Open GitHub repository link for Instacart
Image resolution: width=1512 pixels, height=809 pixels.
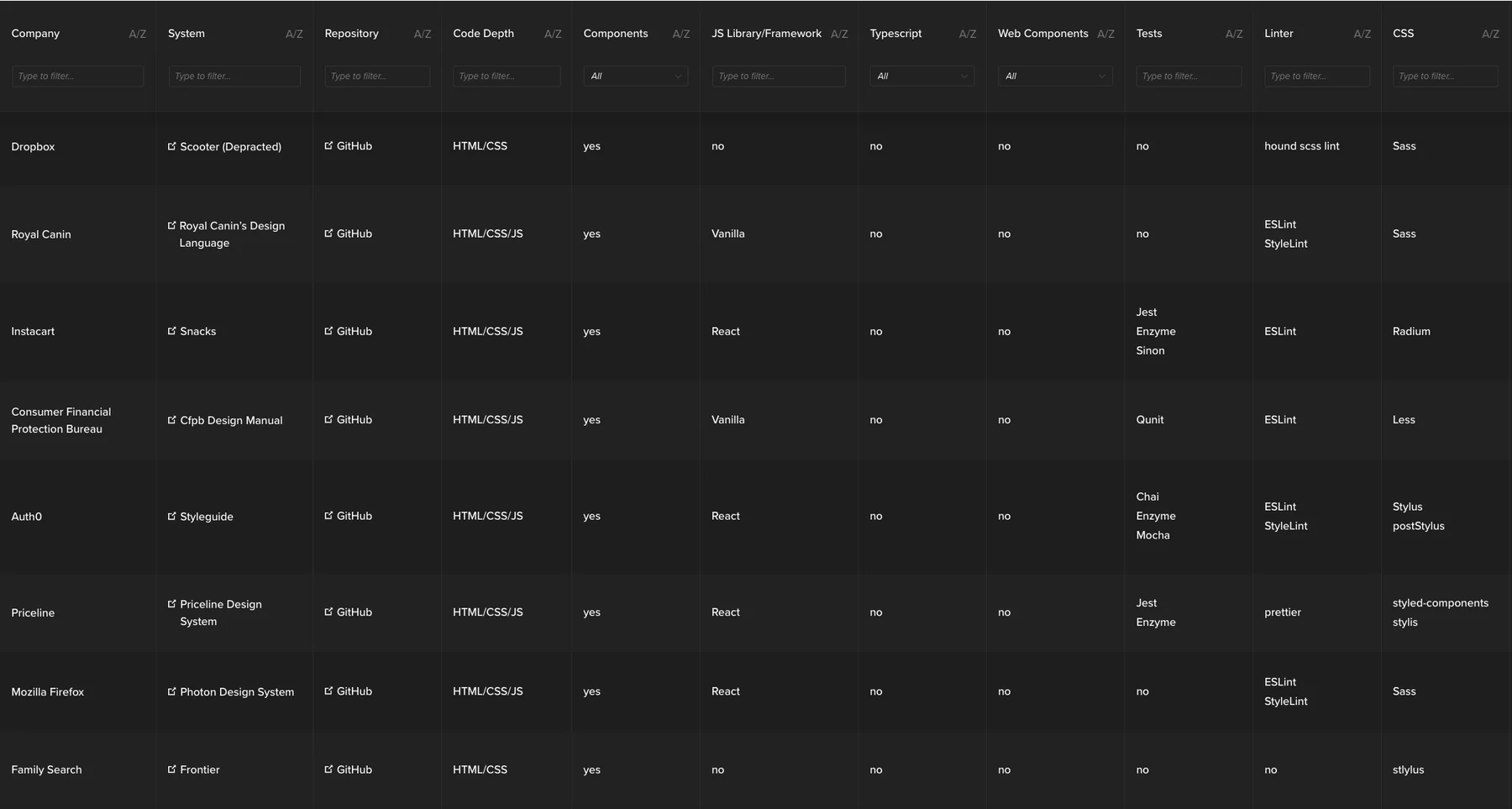coord(354,331)
